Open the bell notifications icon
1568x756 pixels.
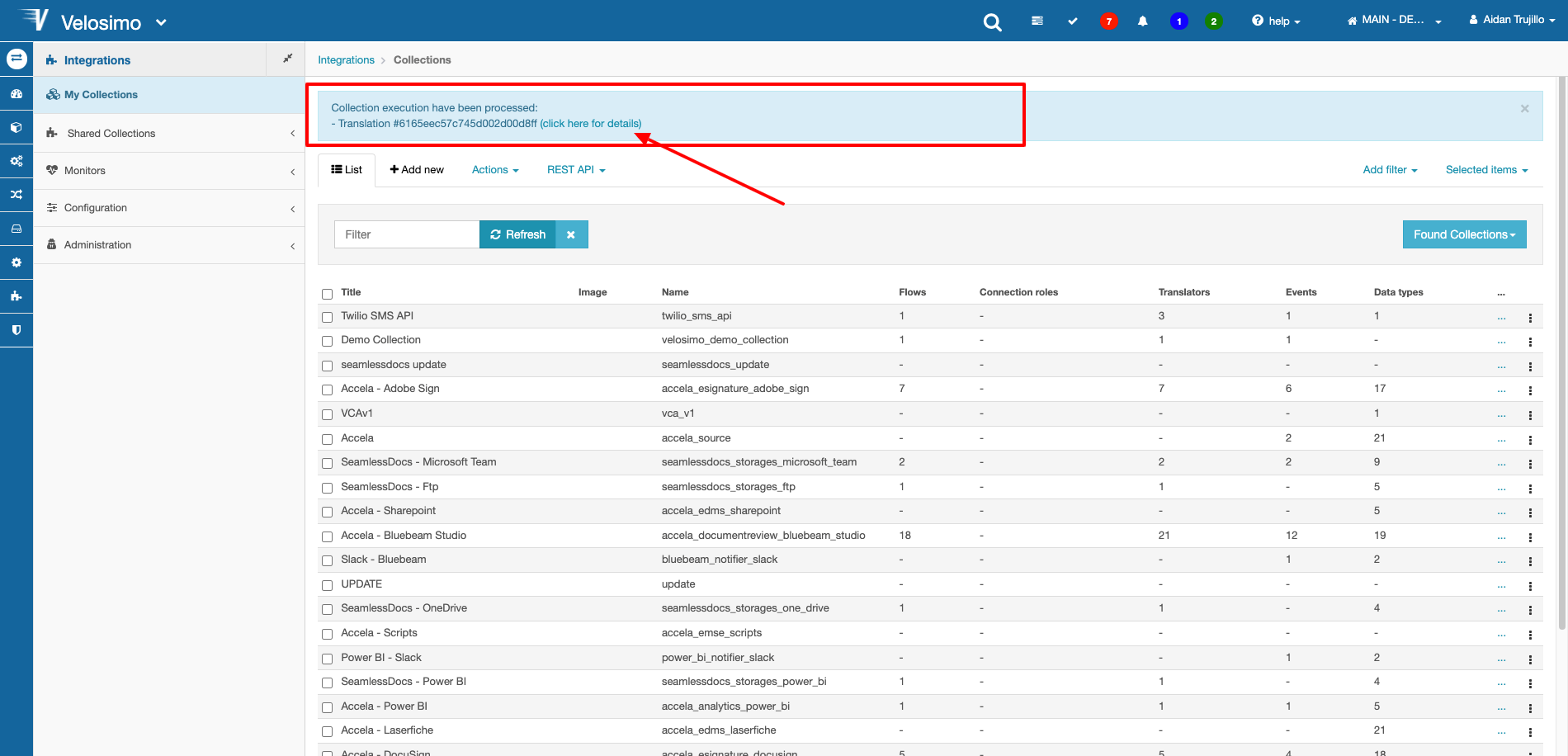pyautogui.click(x=1143, y=21)
